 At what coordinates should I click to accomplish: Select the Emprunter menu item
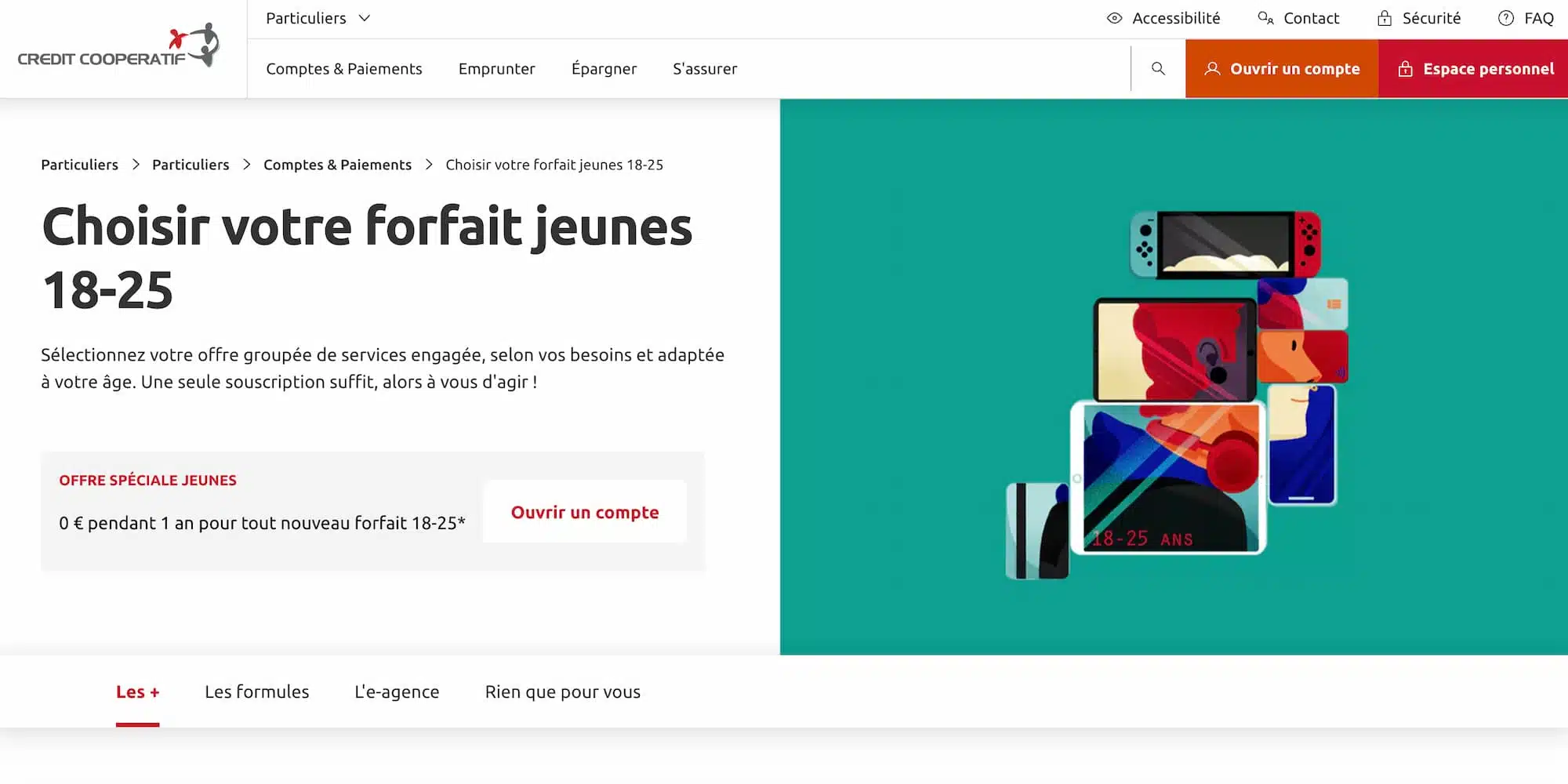click(x=497, y=69)
